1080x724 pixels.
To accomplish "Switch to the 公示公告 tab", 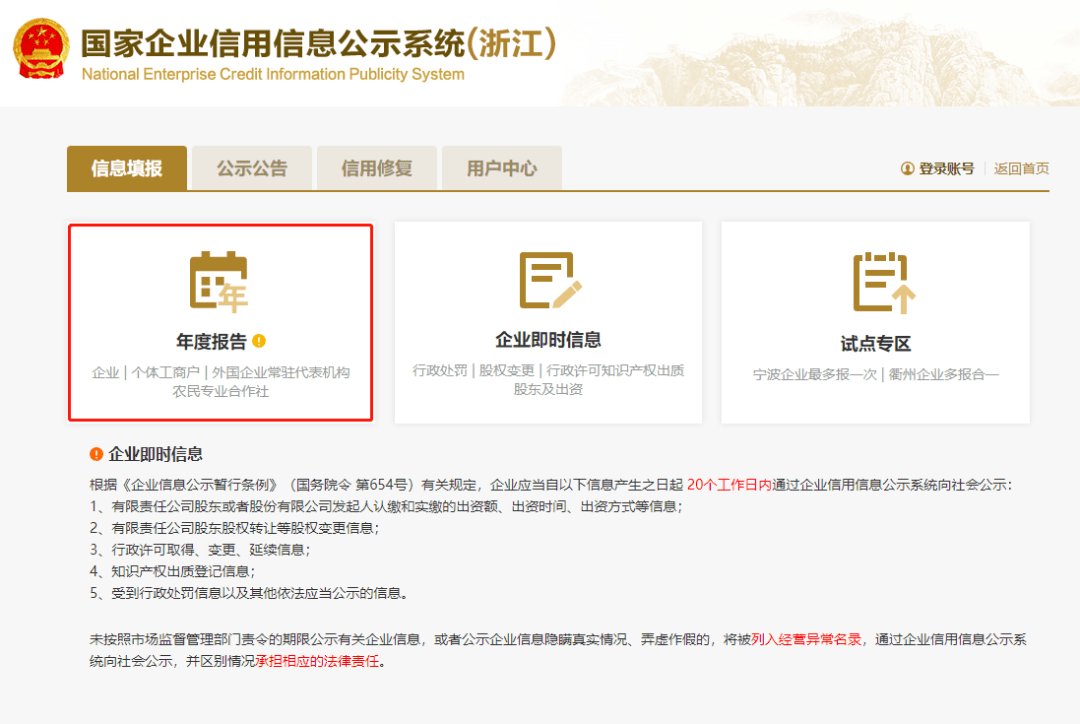I will pyautogui.click(x=251, y=168).
